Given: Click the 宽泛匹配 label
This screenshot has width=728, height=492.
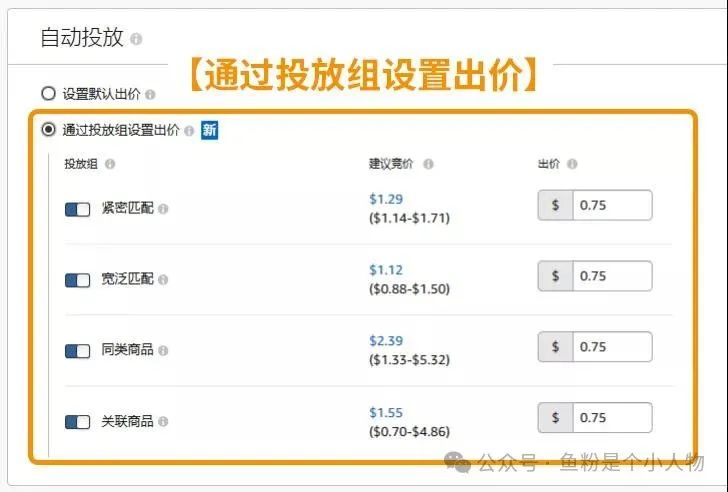Looking at the screenshot, I should [x=128, y=279].
